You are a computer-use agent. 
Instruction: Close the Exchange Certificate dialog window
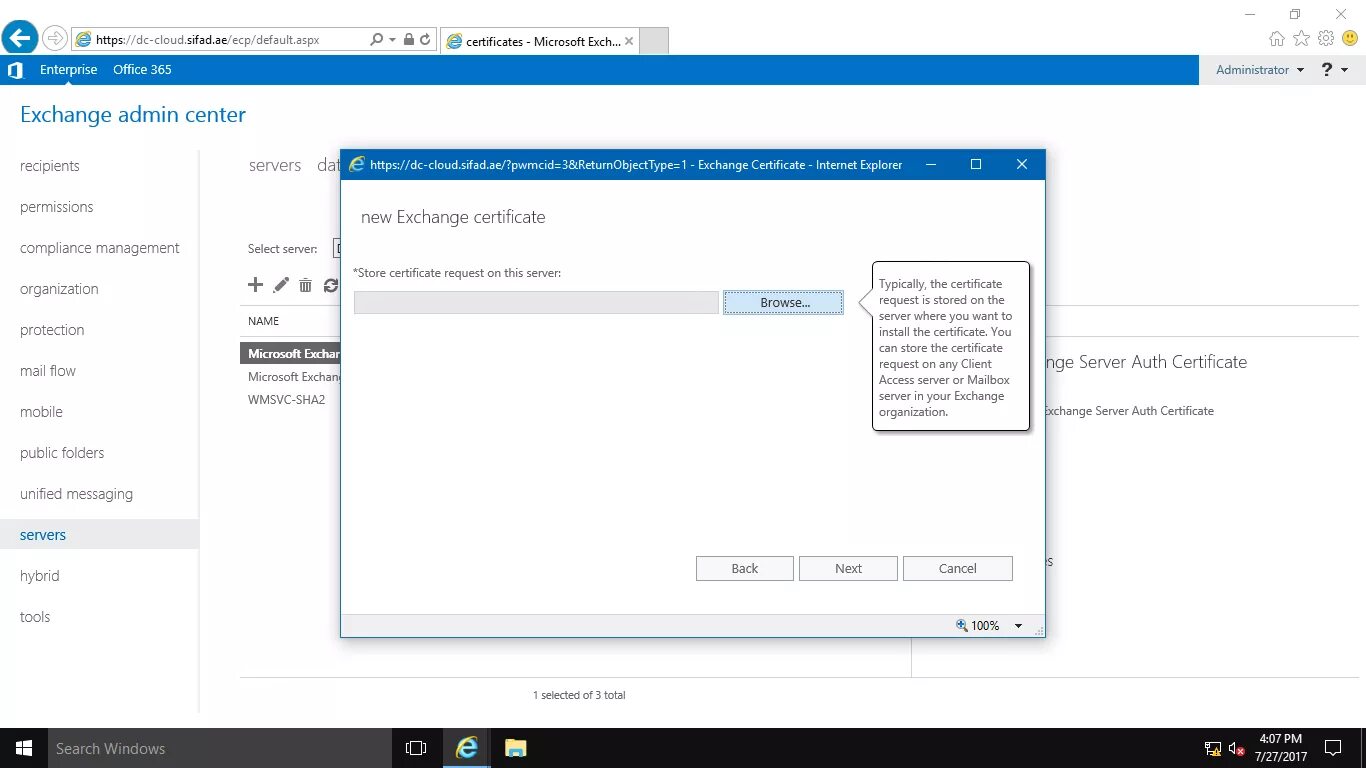point(1022,164)
